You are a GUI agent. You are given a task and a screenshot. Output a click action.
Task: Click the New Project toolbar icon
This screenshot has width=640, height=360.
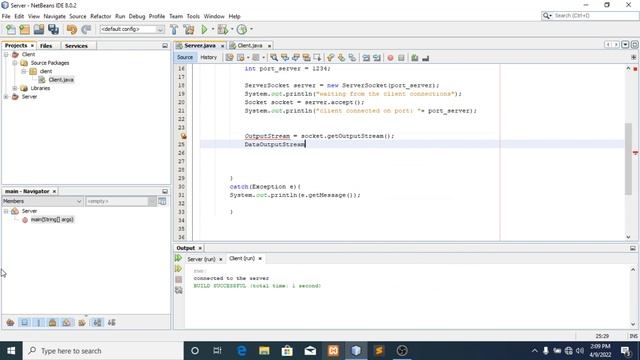pyautogui.click(x=24, y=29)
